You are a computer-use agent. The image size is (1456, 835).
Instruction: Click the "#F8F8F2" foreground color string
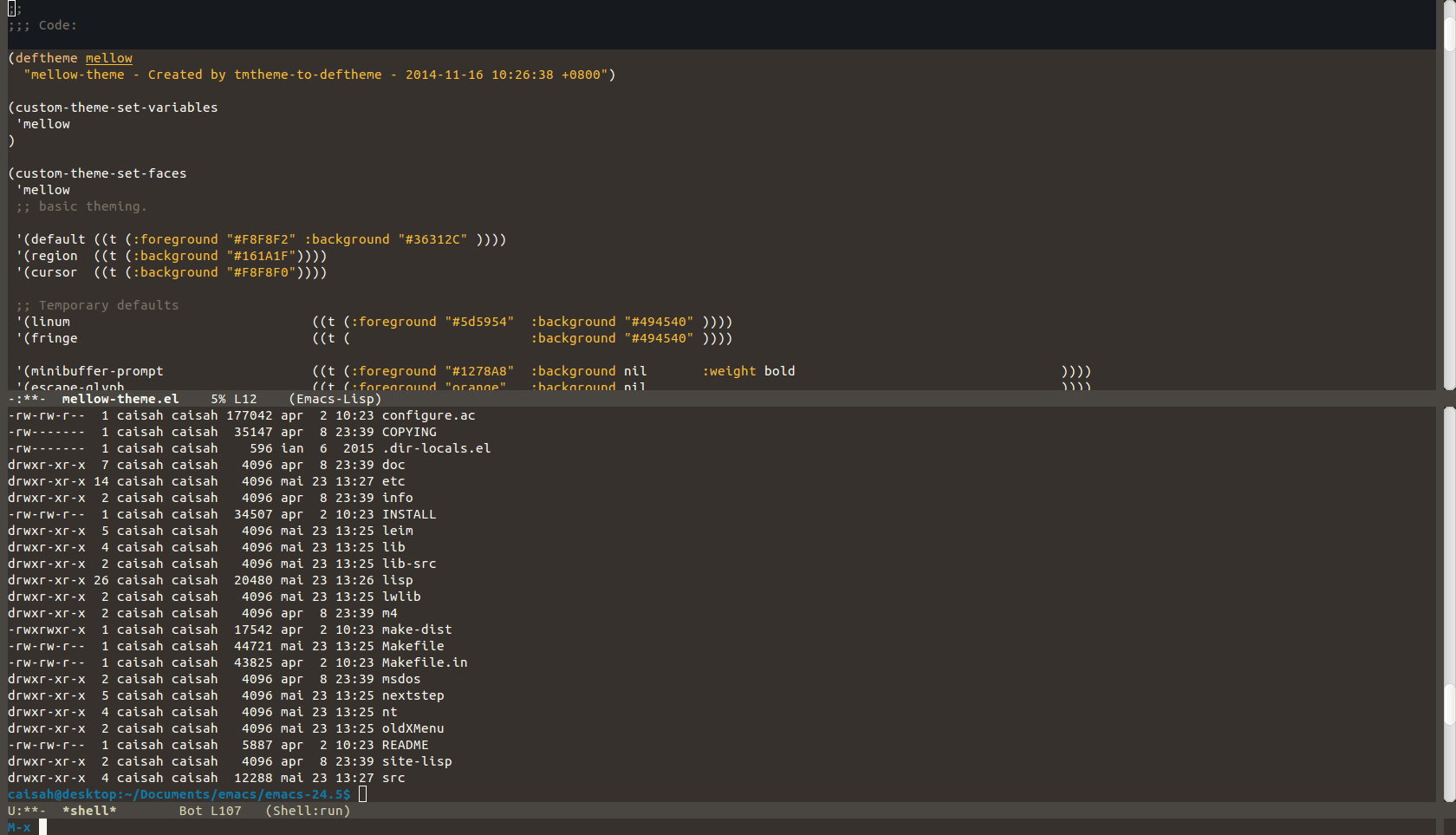(261, 239)
